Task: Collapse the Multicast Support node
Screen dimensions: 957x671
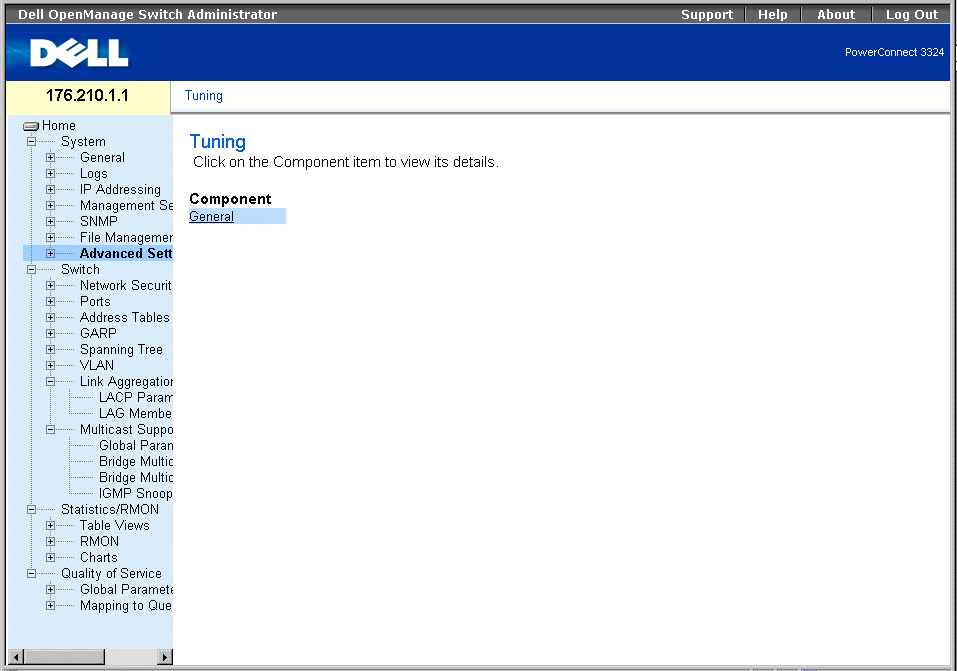Action: tap(51, 430)
